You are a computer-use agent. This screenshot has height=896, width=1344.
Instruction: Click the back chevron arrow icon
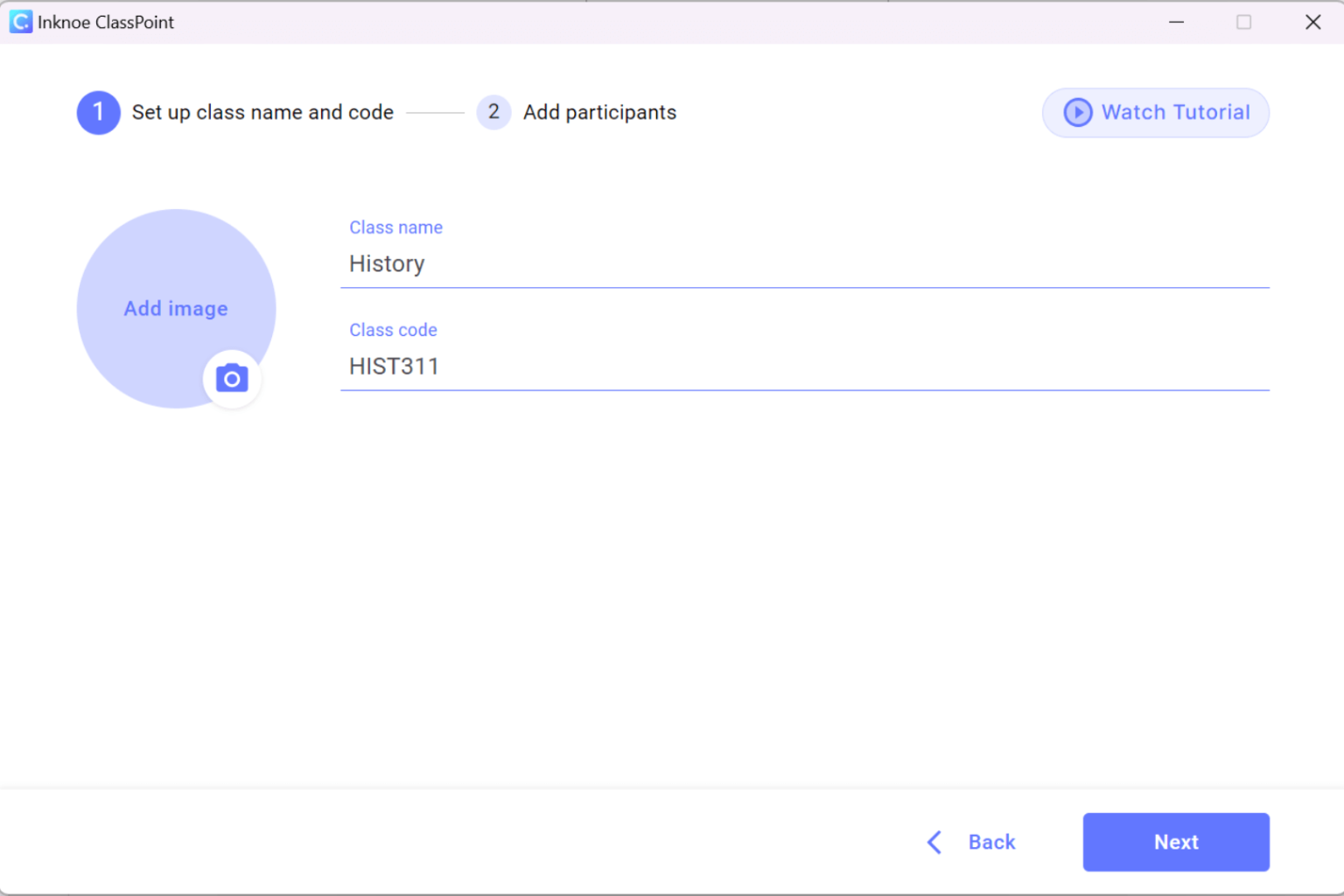pyautogui.click(x=934, y=842)
